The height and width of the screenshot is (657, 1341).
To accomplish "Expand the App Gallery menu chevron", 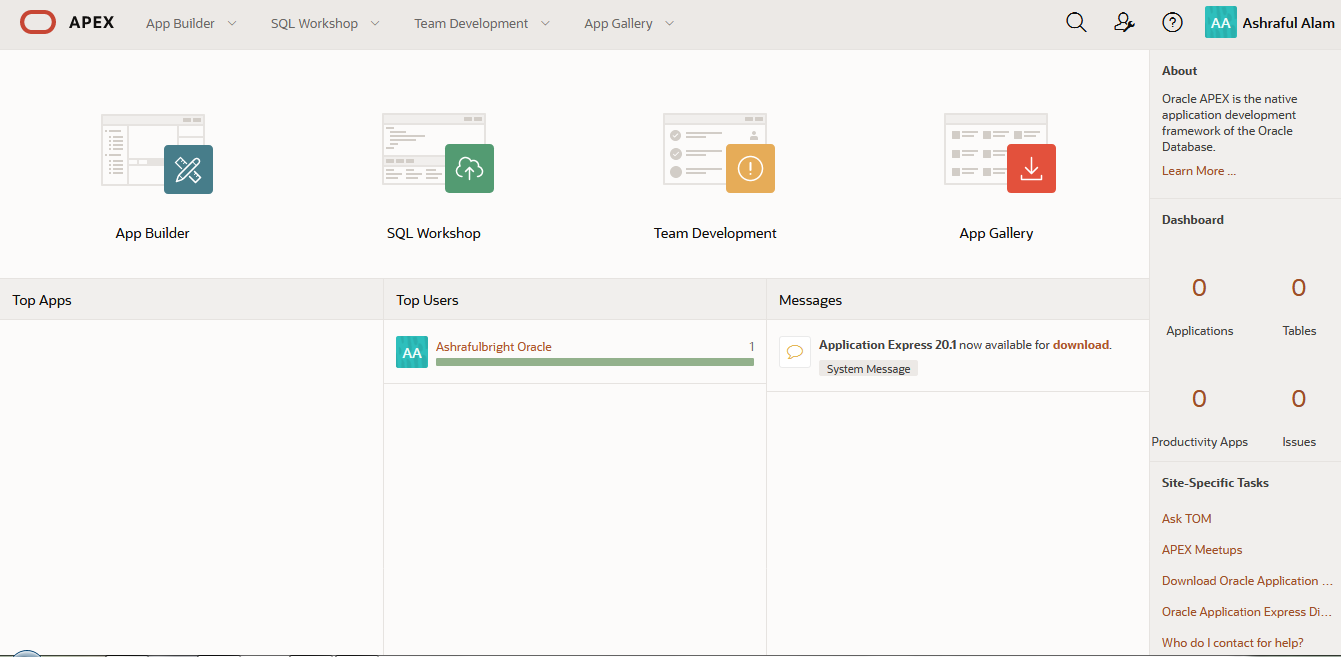I will tap(669, 23).
